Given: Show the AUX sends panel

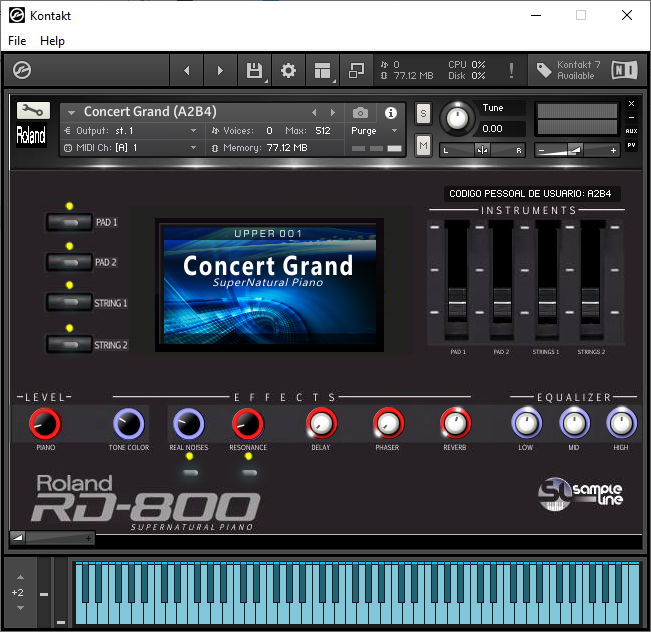Looking at the screenshot, I should tap(631, 131).
